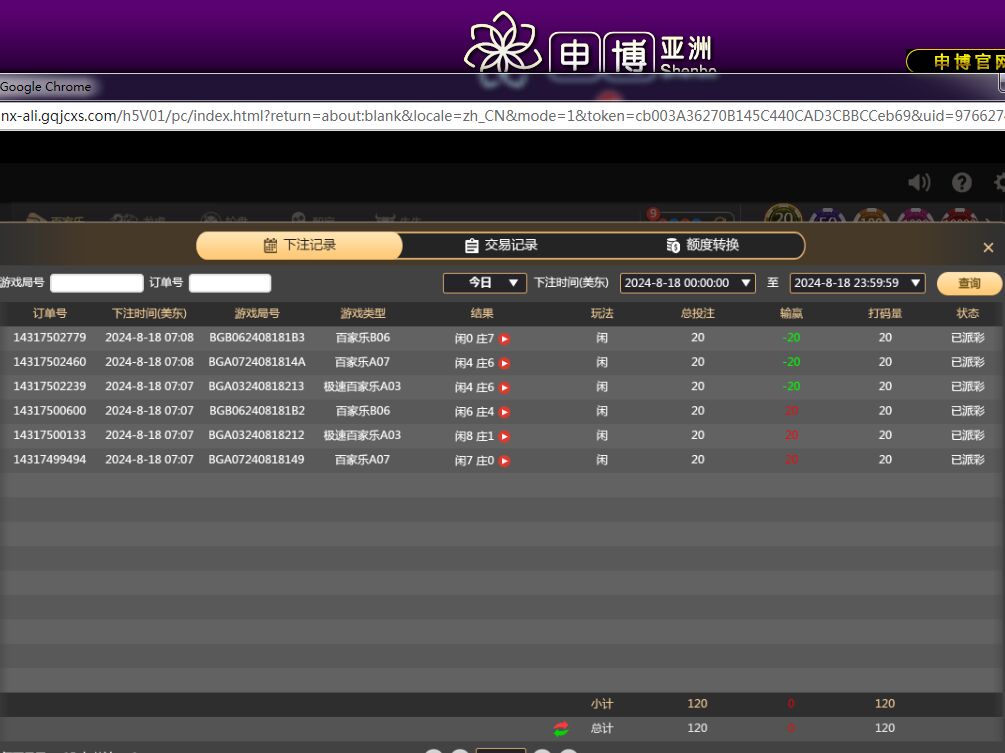Viewport: 1005px width, 753px height.
Task: Click the red-green refresh arrows by 总计
Action: pyautogui.click(x=561, y=729)
